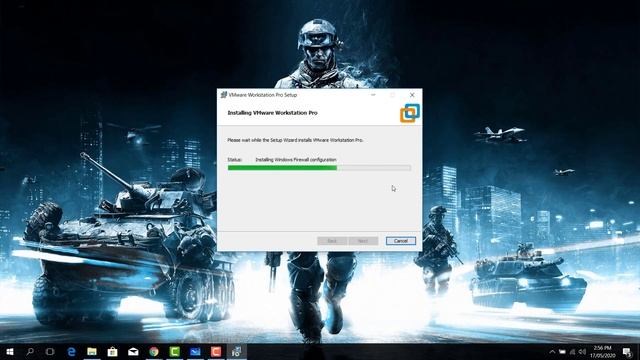Open the Mail app from the taskbar
Image resolution: width=640 pixels, height=360 pixels.
133,351
